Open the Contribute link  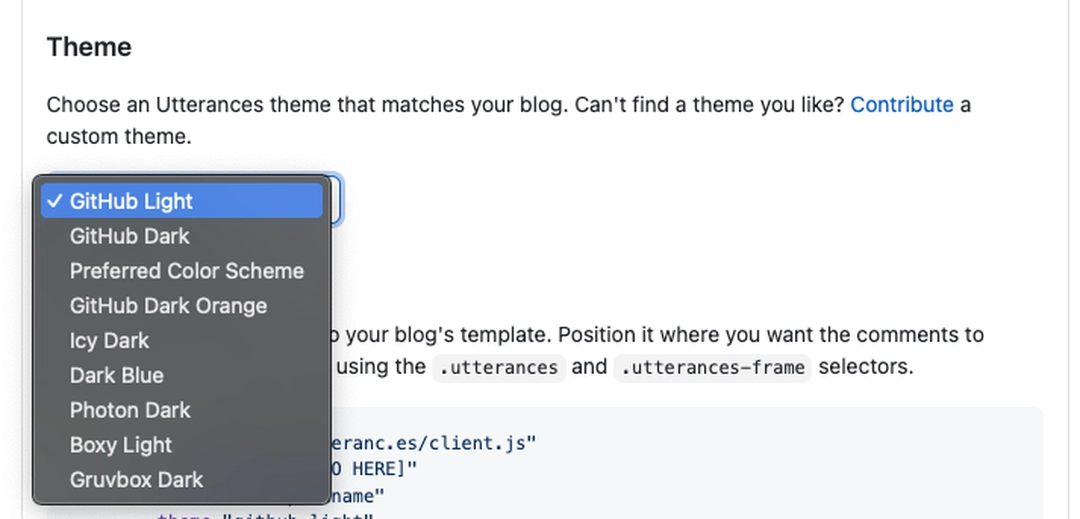(902, 105)
